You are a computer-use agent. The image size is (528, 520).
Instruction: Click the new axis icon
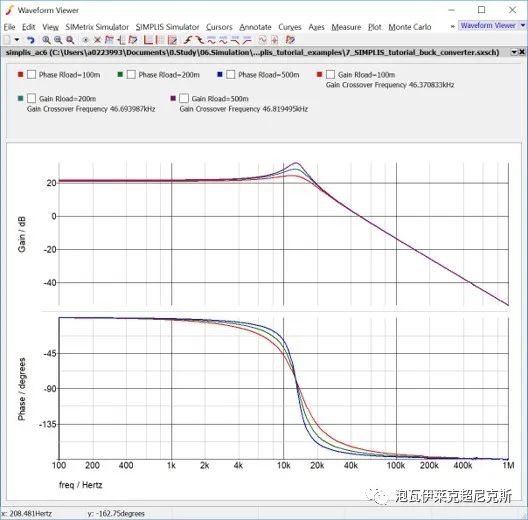click(x=121, y=40)
